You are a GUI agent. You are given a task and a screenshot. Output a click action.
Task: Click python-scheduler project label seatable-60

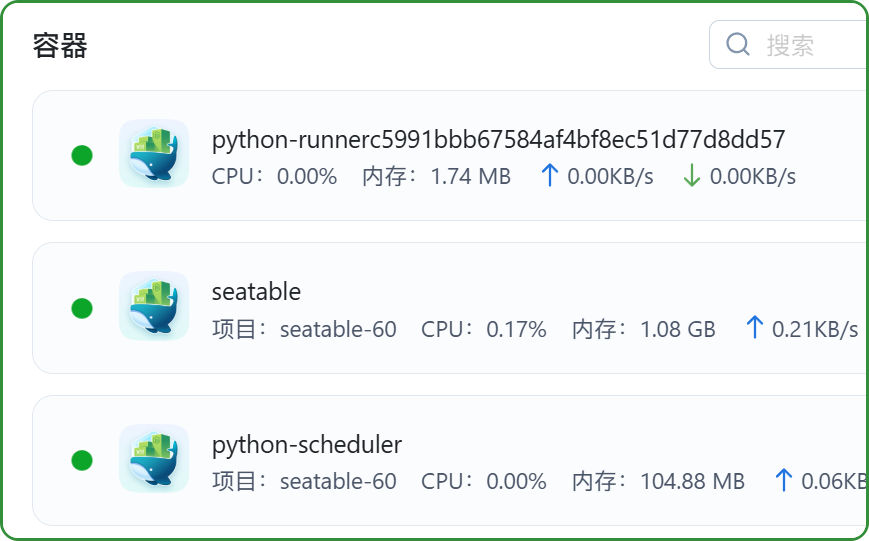(338, 481)
